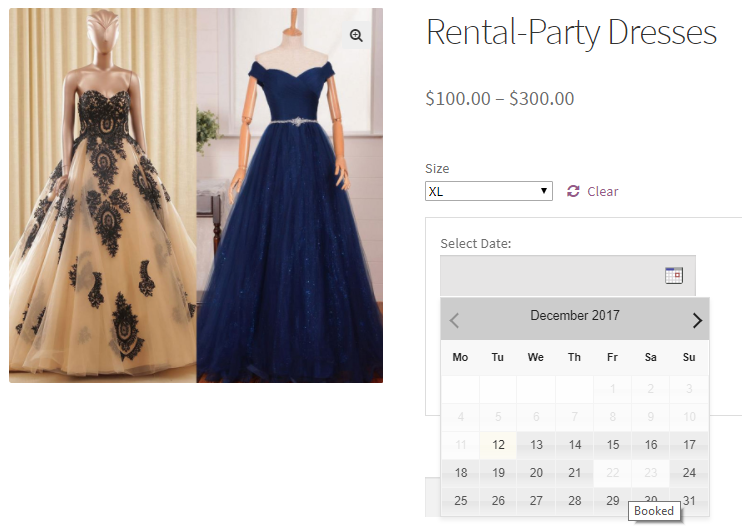The width and height of the screenshot is (742, 530).
Task: Pick December 26 in the datepicker
Action: [498, 501]
